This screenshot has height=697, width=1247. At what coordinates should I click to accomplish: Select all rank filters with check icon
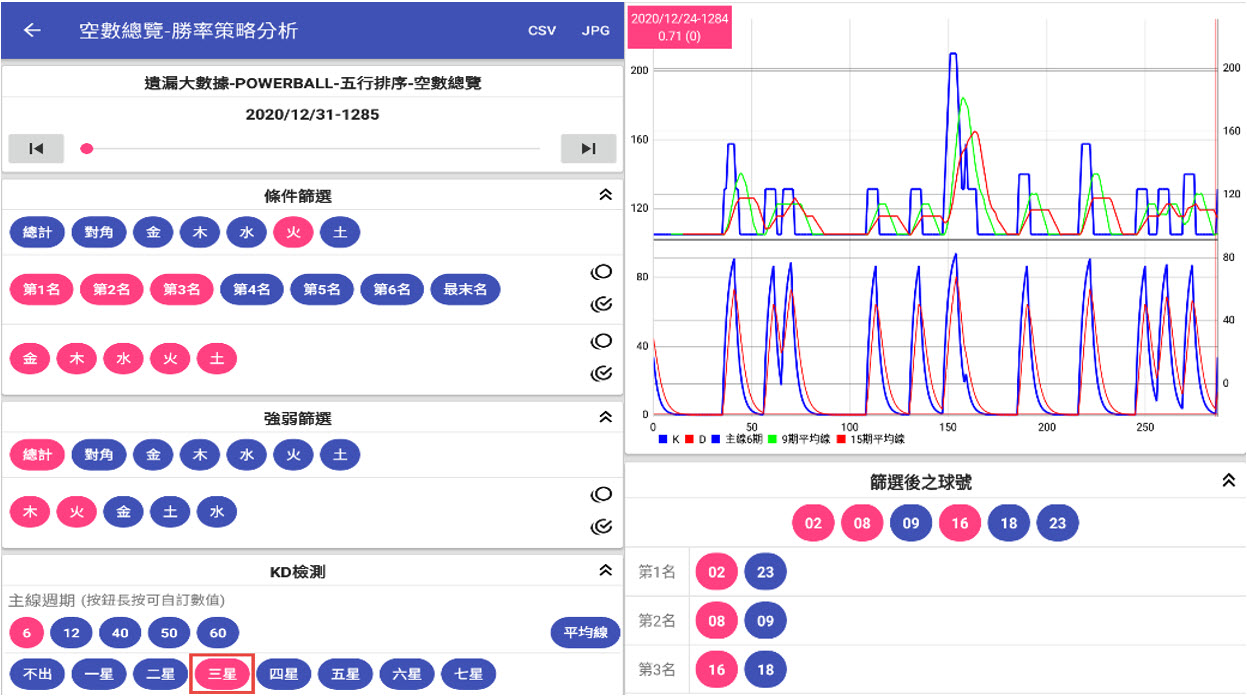pyautogui.click(x=601, y=305)
